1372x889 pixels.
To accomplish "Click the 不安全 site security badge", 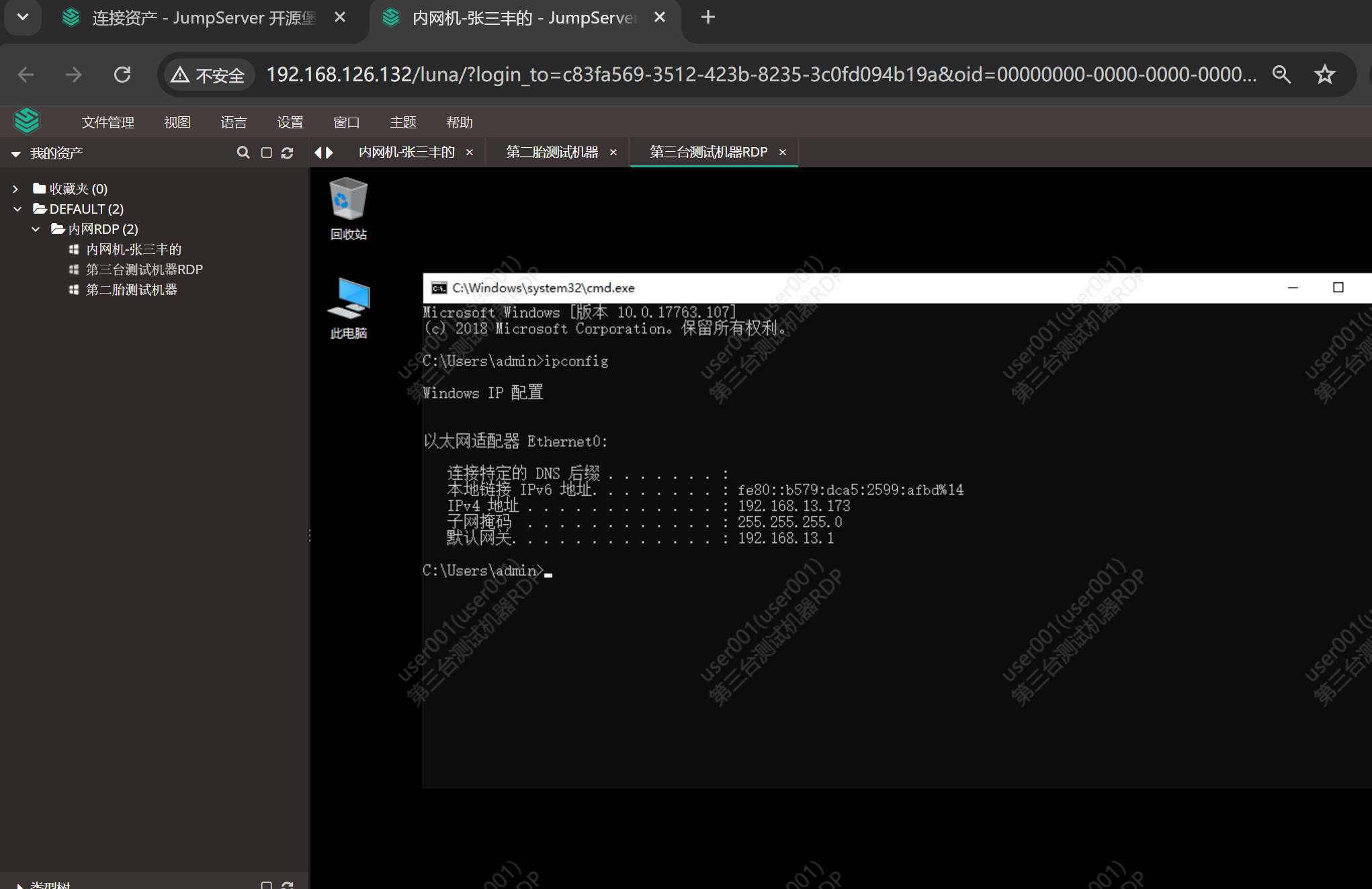I will click(x=208, y=75).
